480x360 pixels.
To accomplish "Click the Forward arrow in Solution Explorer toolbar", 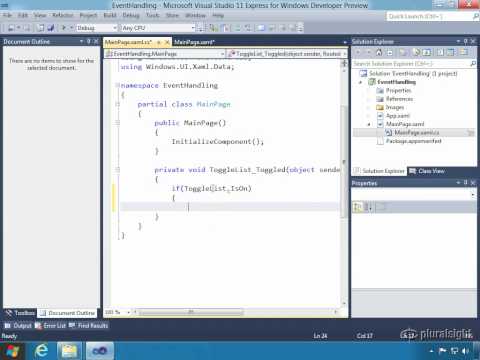I will coord(368,52).
